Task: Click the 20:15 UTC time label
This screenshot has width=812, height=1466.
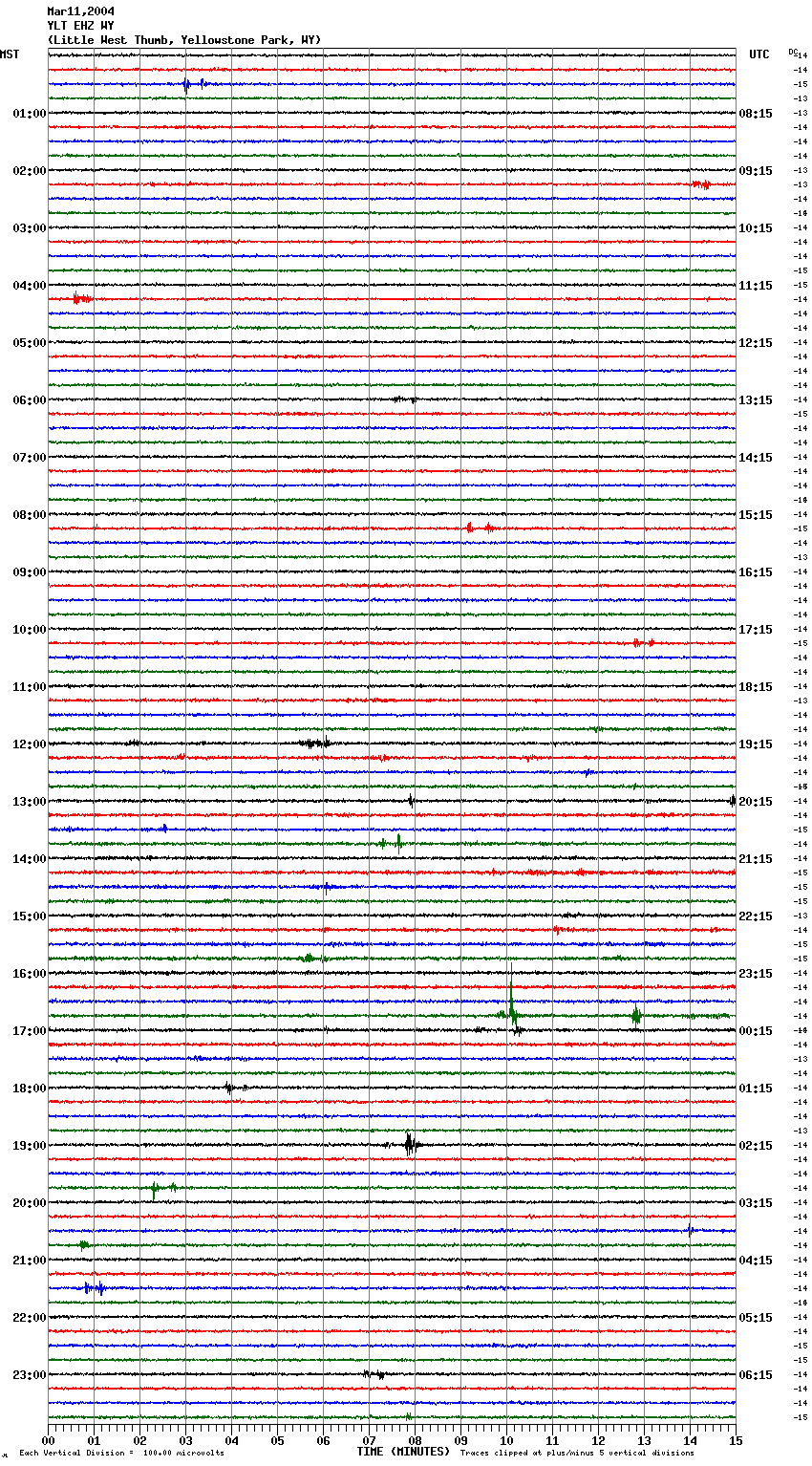Action: click(x=756, y=802)
